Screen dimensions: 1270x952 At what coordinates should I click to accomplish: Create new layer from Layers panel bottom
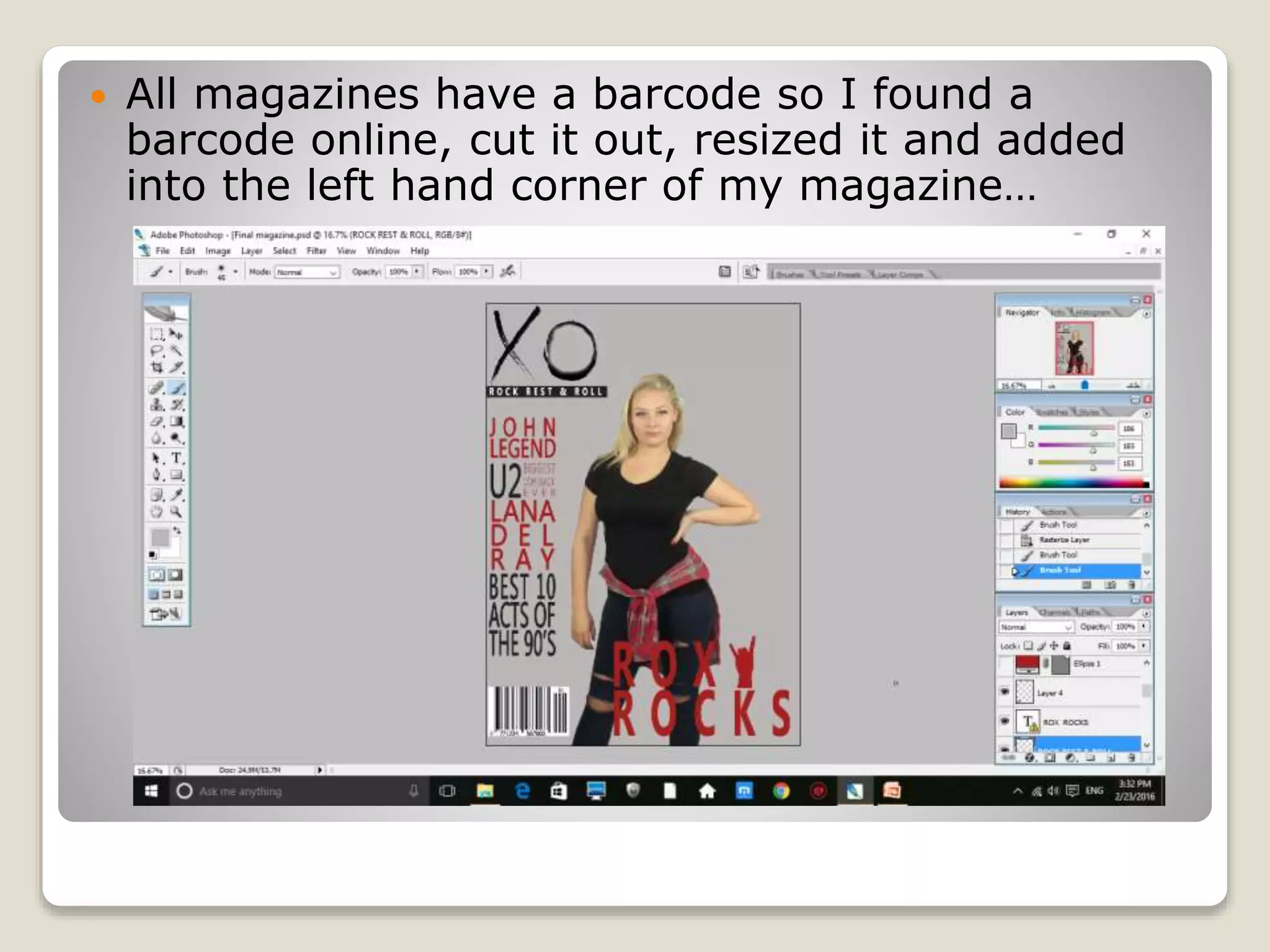click(1111, 757)
